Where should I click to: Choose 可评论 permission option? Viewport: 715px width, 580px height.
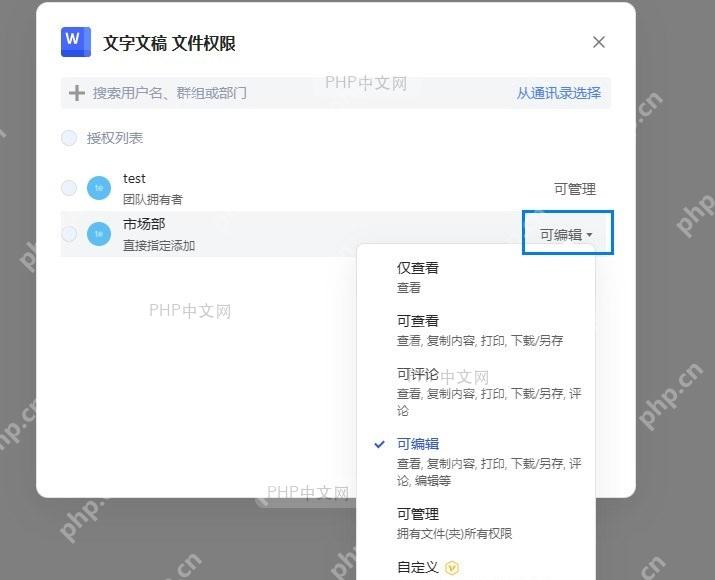[476, 391]
